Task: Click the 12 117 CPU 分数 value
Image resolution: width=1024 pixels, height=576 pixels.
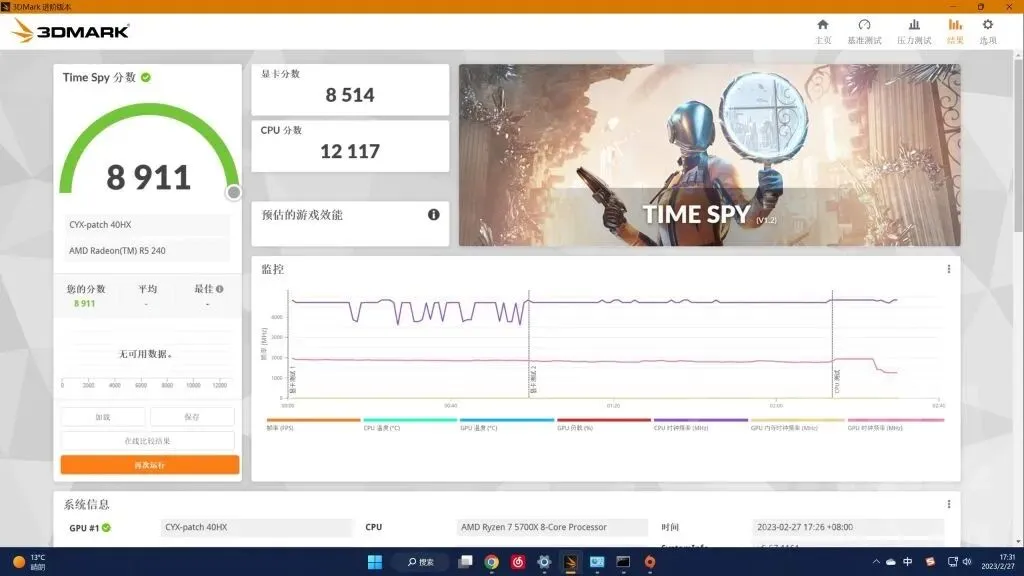Action: click(350, 152)
